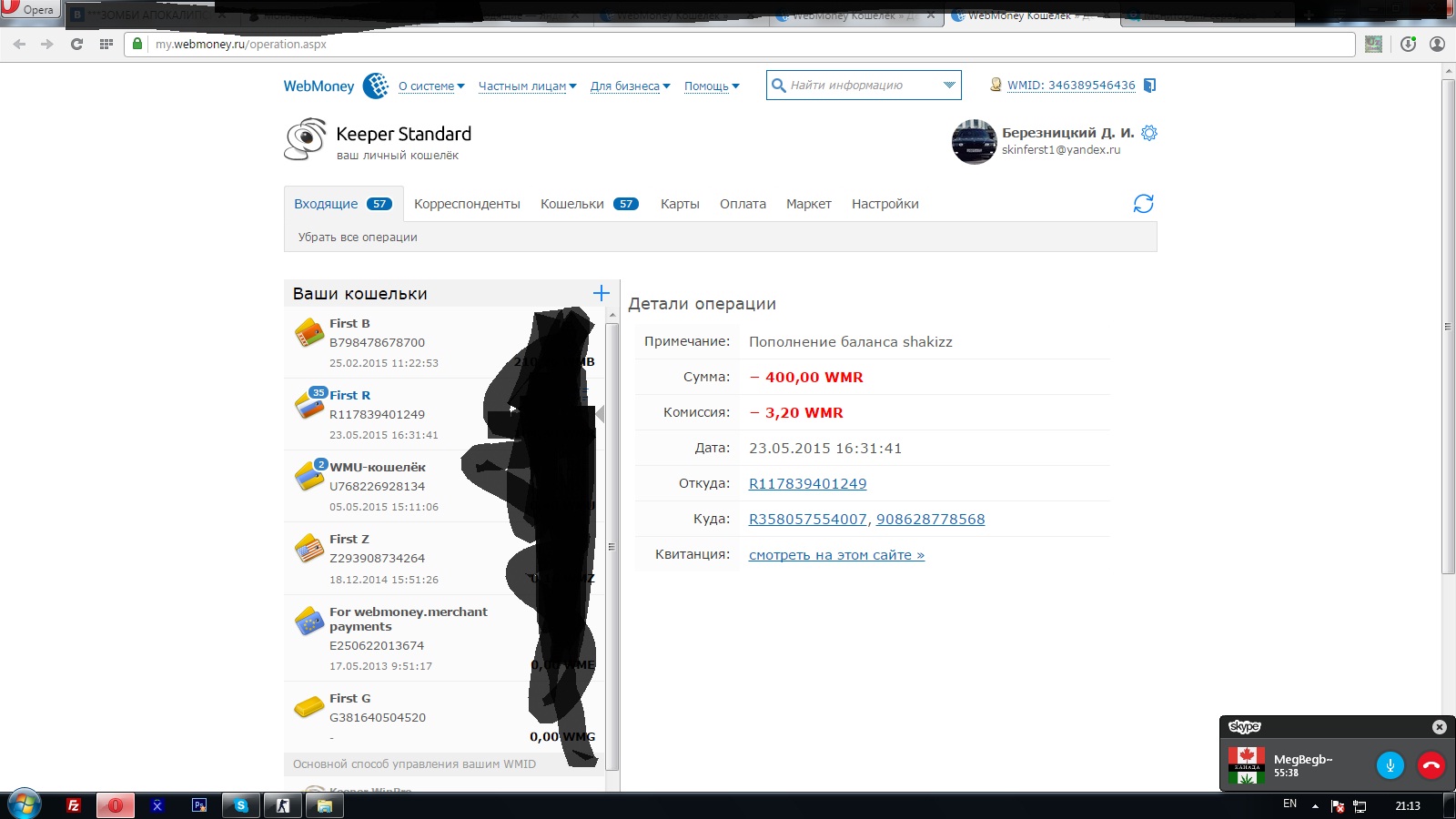Open profile settings gear icon
The image size is (1456, 819).
pos(1149,133)
